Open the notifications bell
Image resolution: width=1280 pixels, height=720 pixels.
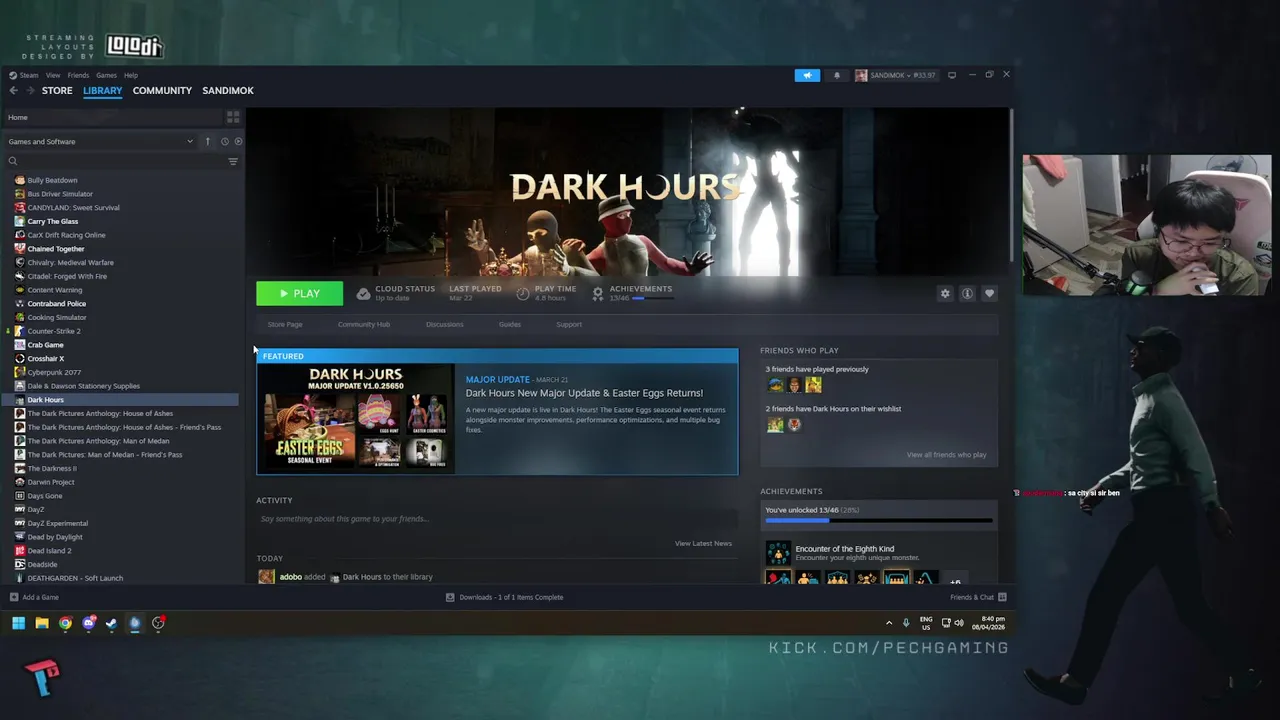click(837, 75)
